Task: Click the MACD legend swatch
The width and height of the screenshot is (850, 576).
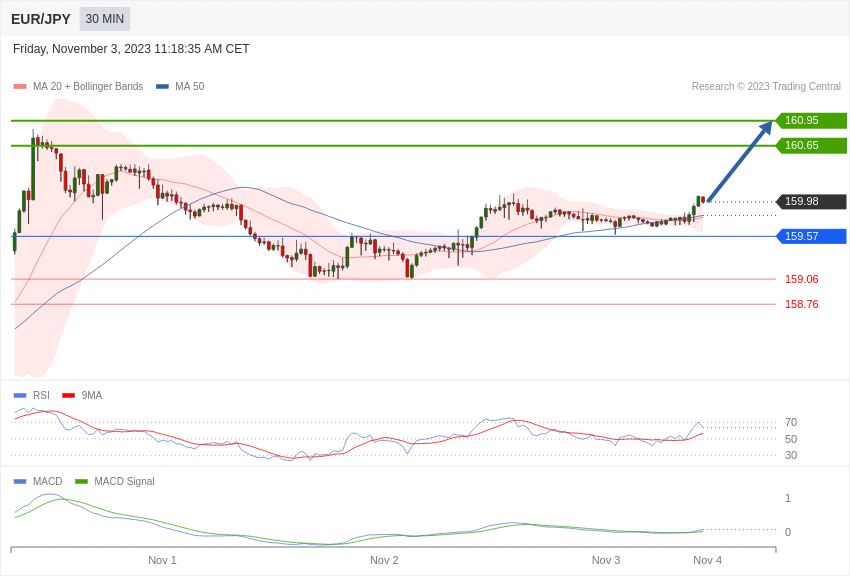Action: point(20,482)
